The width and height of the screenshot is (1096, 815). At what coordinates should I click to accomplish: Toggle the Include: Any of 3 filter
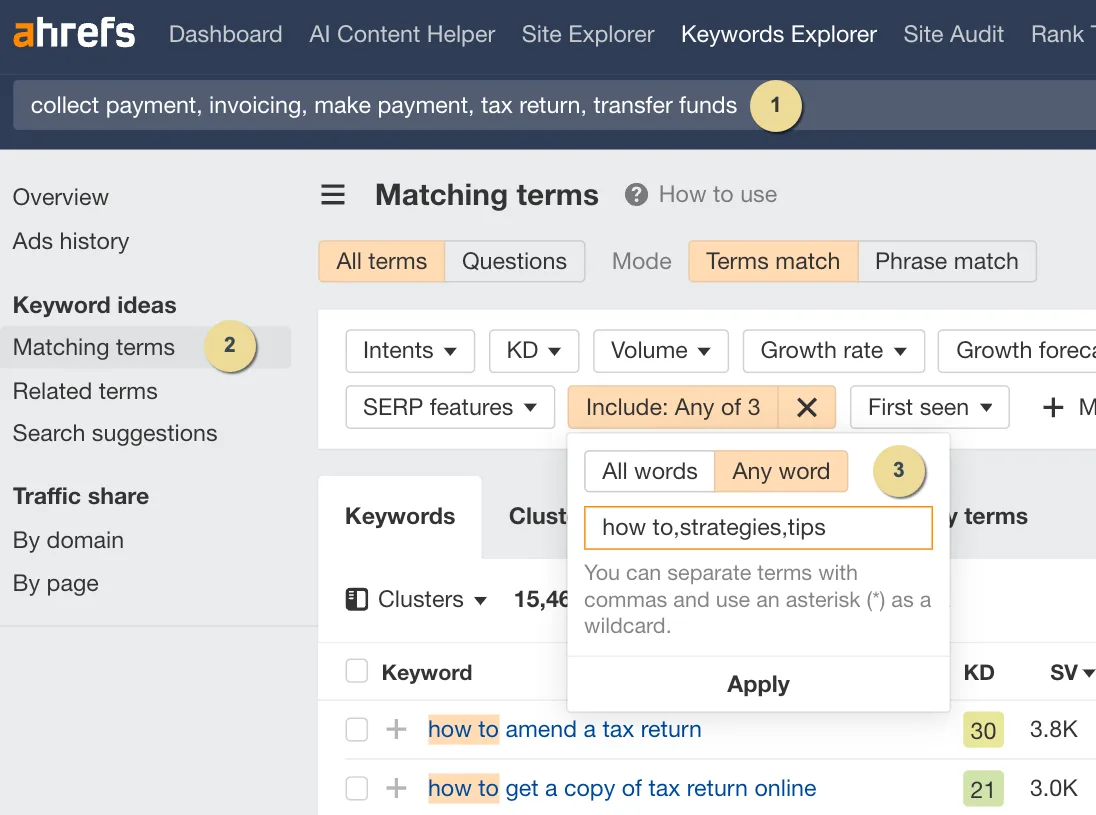(672, 407)
